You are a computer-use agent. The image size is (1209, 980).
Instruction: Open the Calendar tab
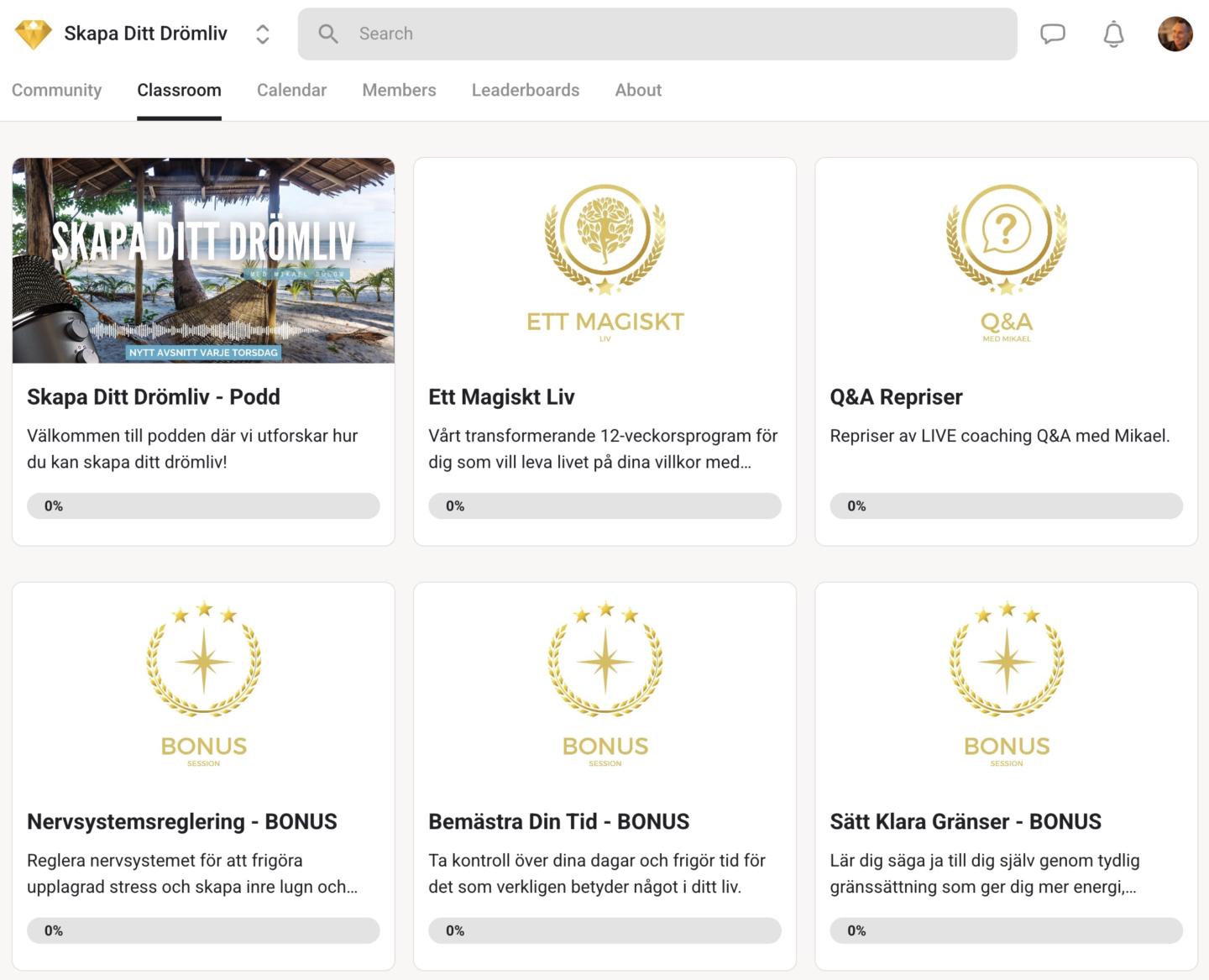click(291, 90)
